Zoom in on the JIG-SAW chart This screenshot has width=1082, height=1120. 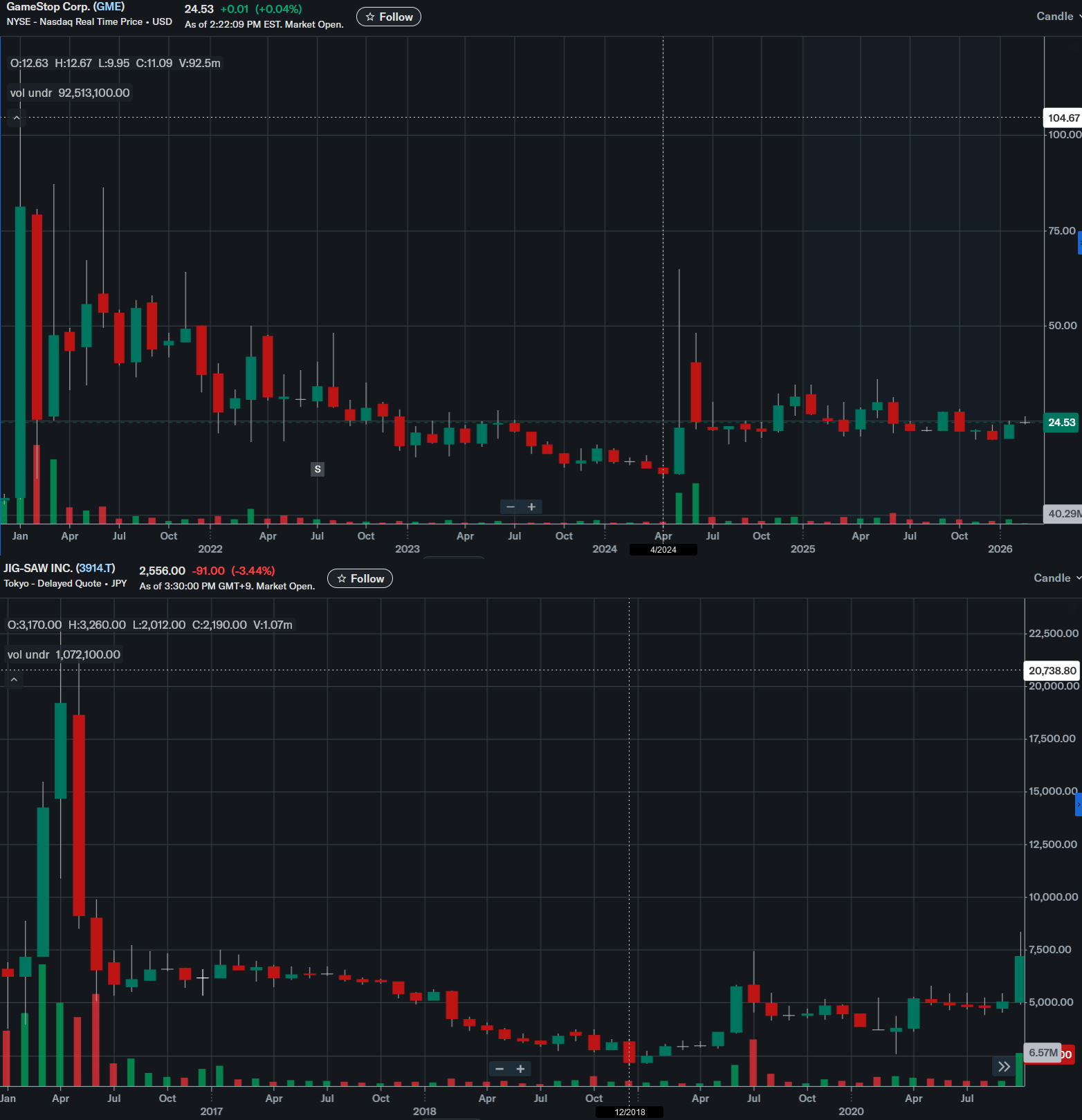tap(520, 1069)
